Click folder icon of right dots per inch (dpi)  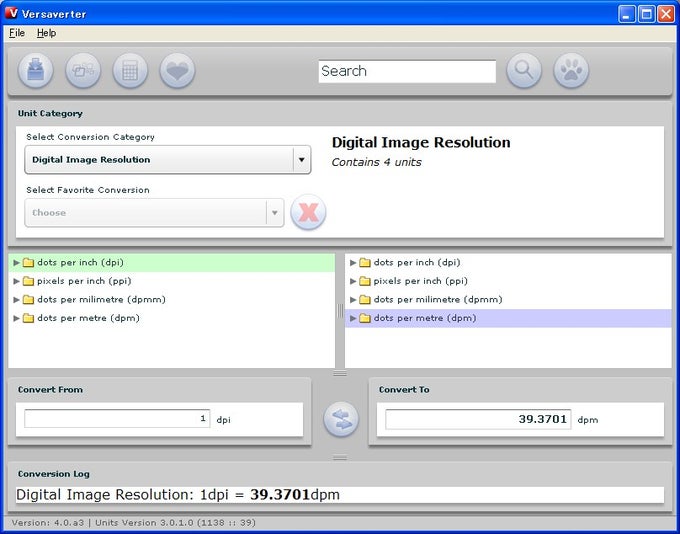point(365,262)
